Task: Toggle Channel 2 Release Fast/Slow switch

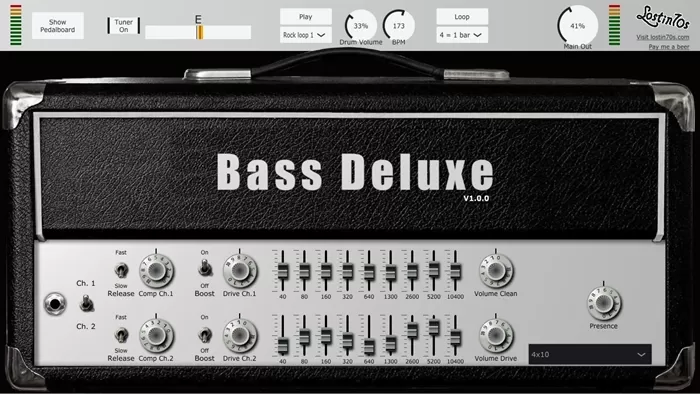Action: click(121, 335)
